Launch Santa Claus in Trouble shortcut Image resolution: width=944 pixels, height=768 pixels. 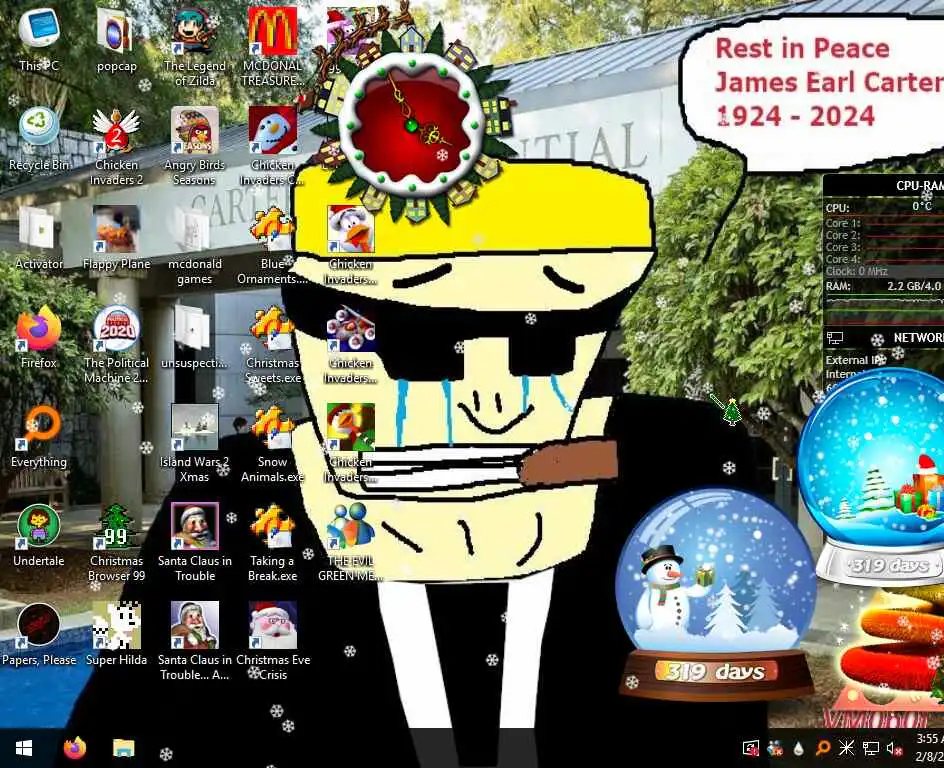click(x=194, y=542)
